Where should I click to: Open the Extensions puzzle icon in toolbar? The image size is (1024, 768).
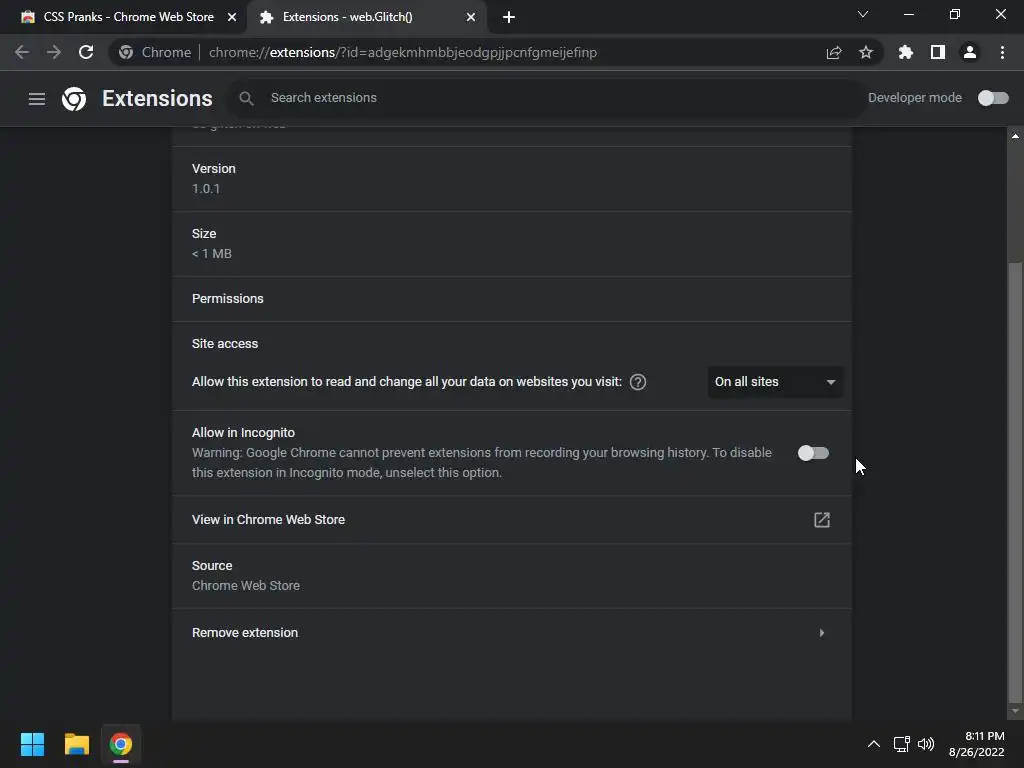pyautogui.click(x=906, y=52)
